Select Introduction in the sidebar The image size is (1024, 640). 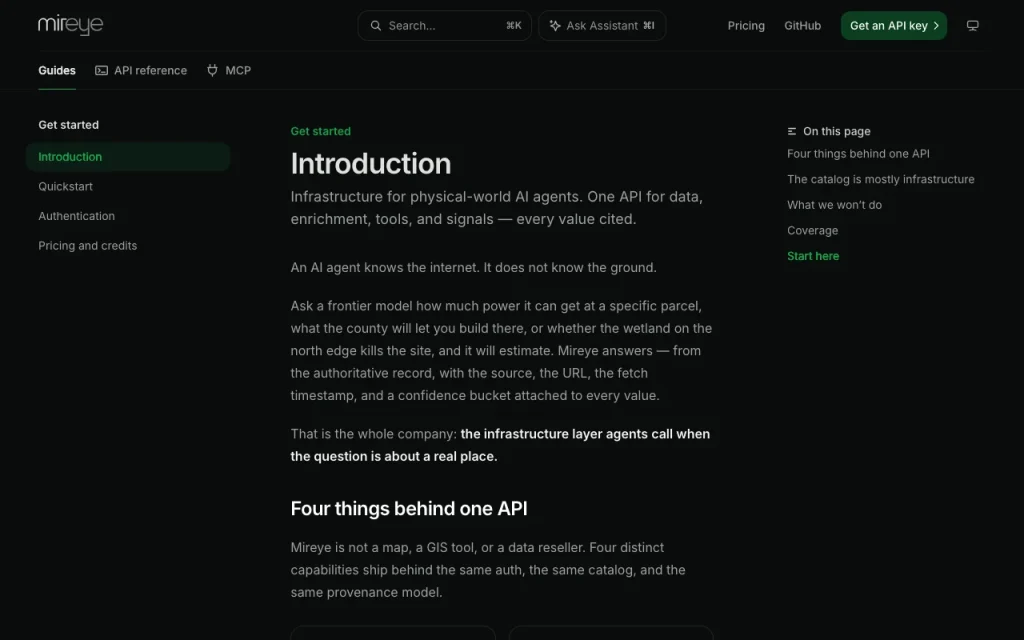pos(128,157)
